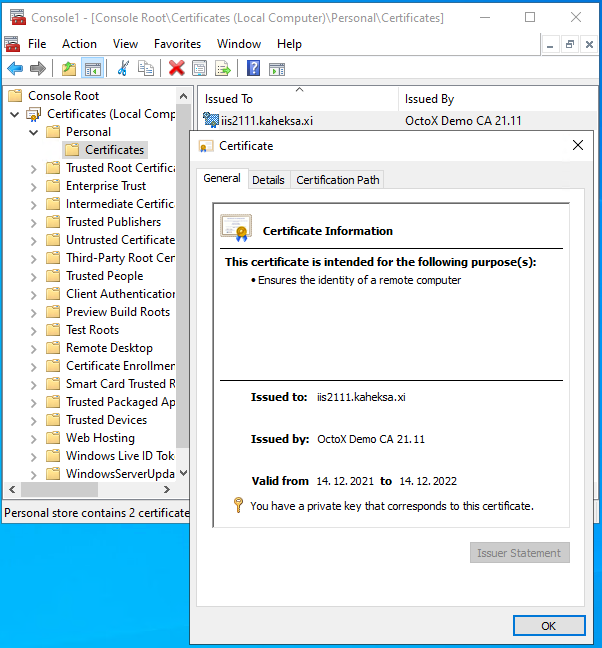Open the Help menu

click(x=289, y=44)
